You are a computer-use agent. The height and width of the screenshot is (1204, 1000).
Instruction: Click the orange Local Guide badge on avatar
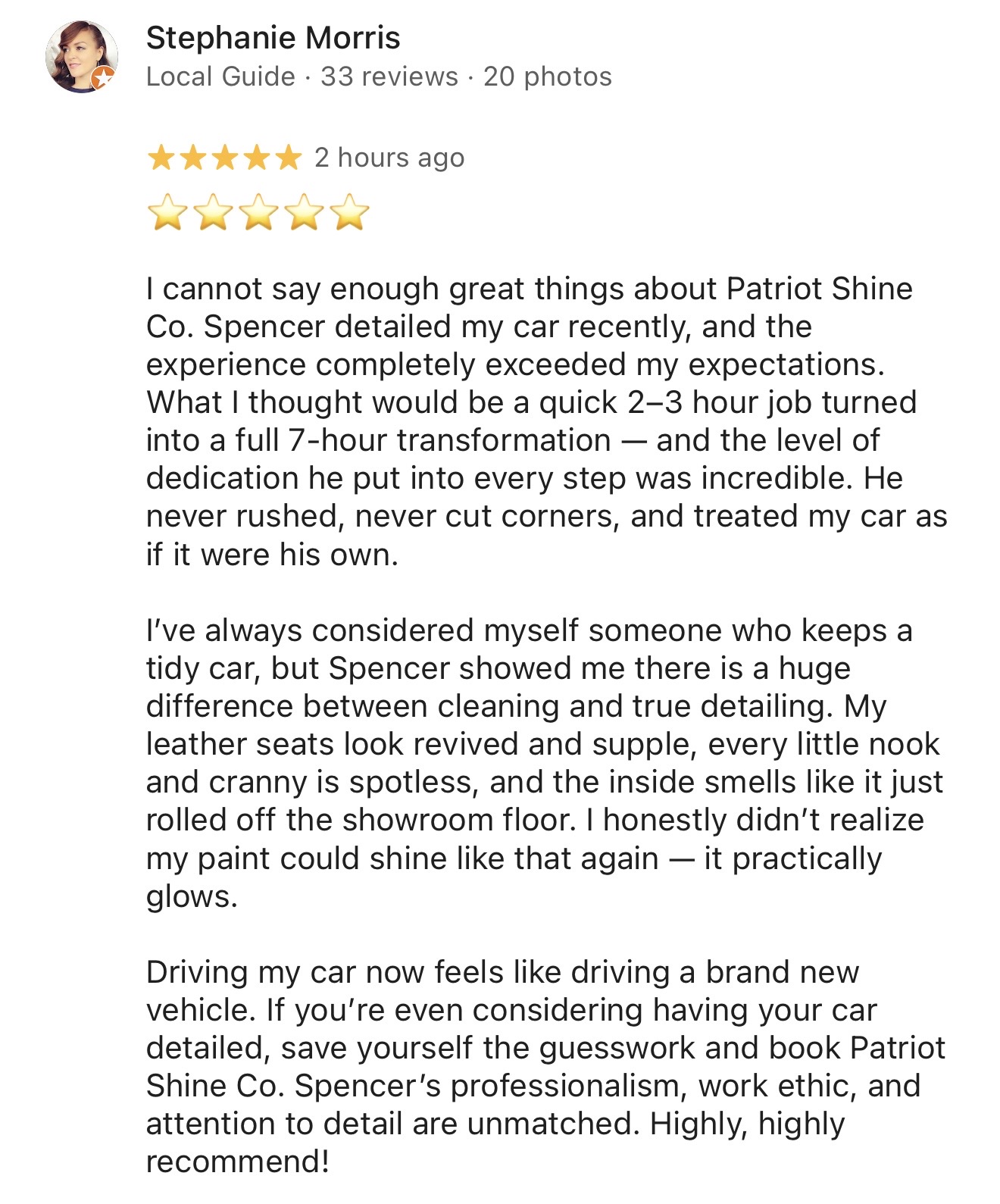point(103,77)
